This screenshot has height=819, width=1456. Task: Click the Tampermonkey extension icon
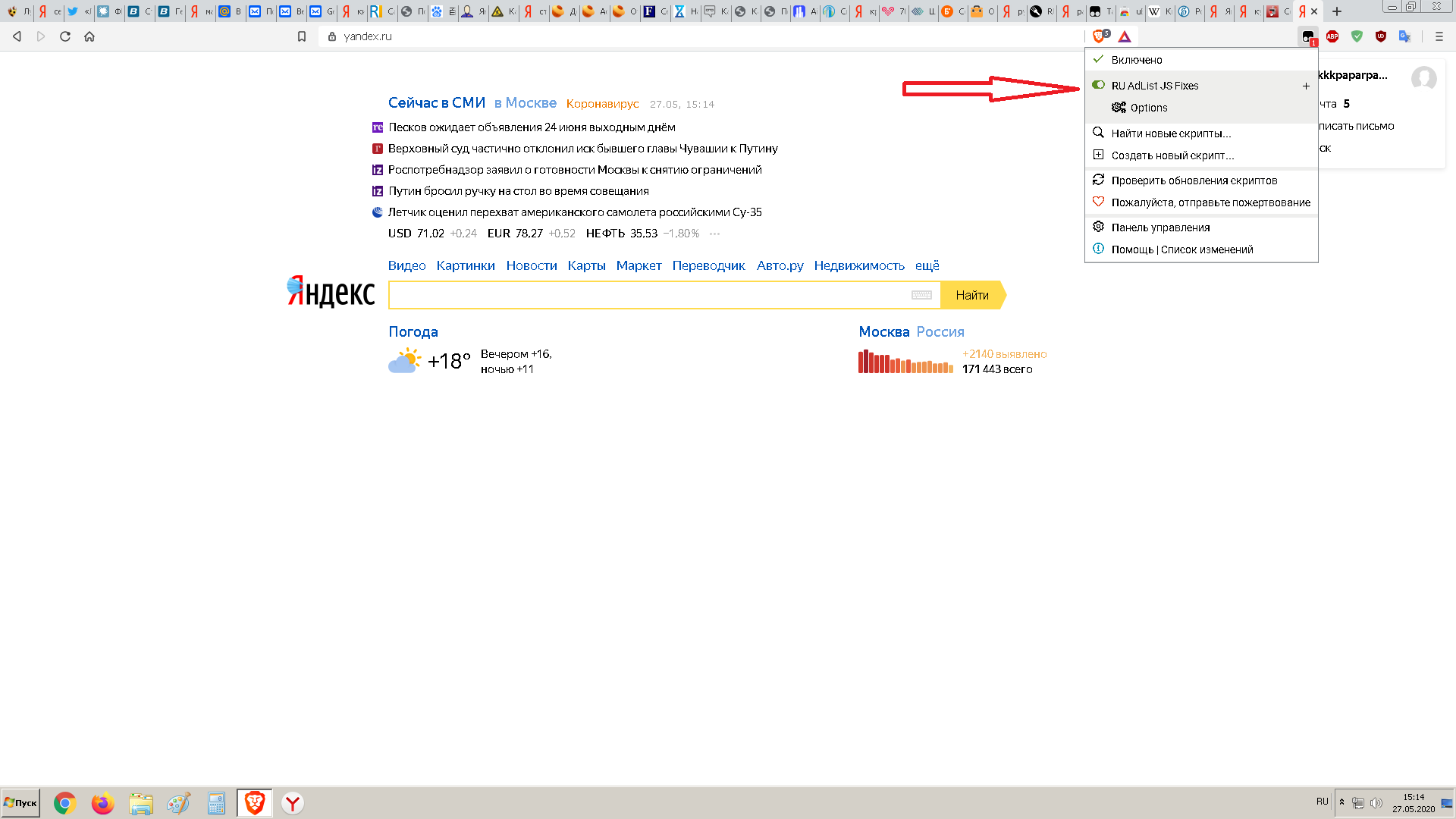pos(1307,36)
